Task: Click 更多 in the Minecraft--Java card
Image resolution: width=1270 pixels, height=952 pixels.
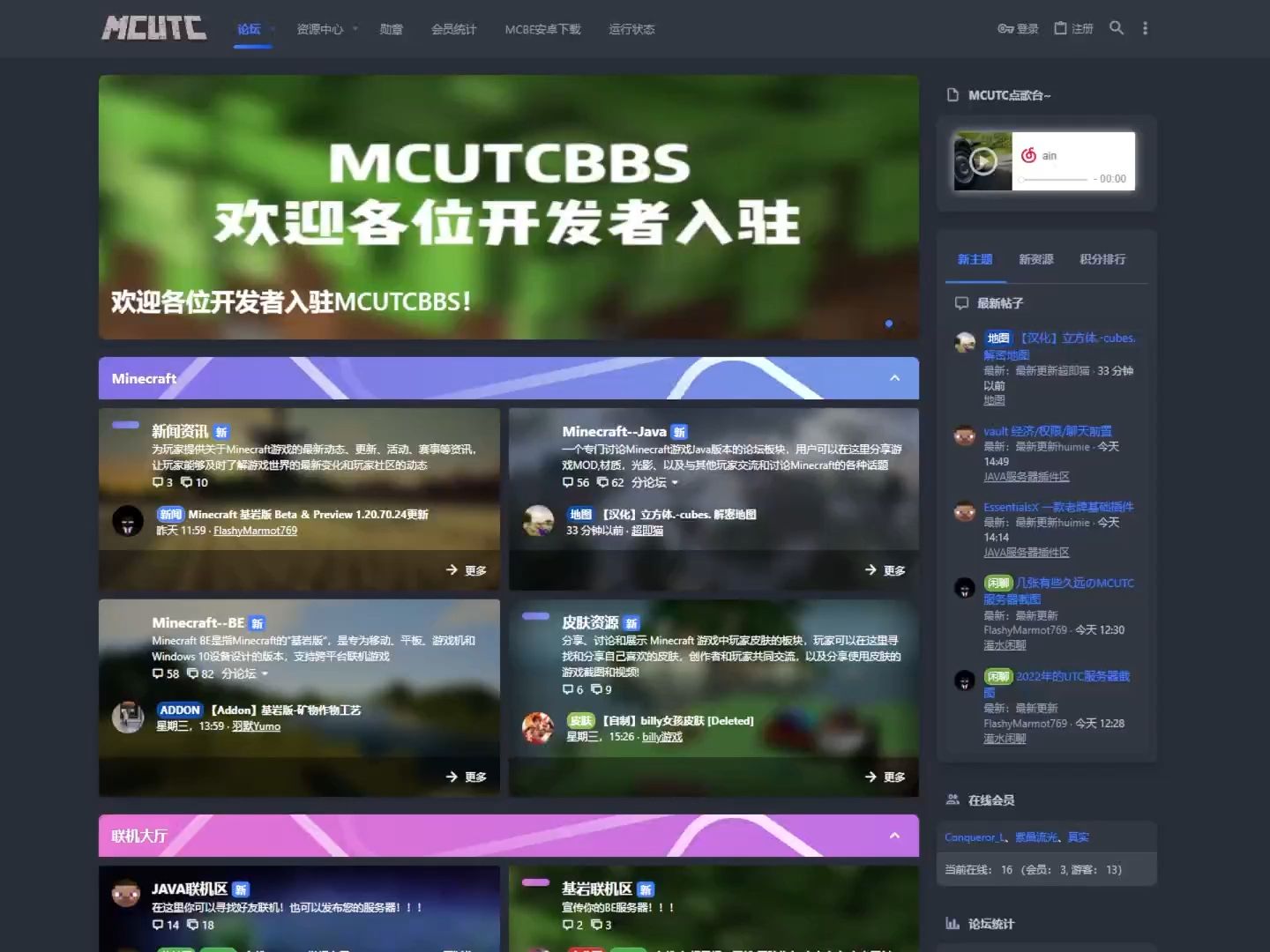Action: coord(885,570)
